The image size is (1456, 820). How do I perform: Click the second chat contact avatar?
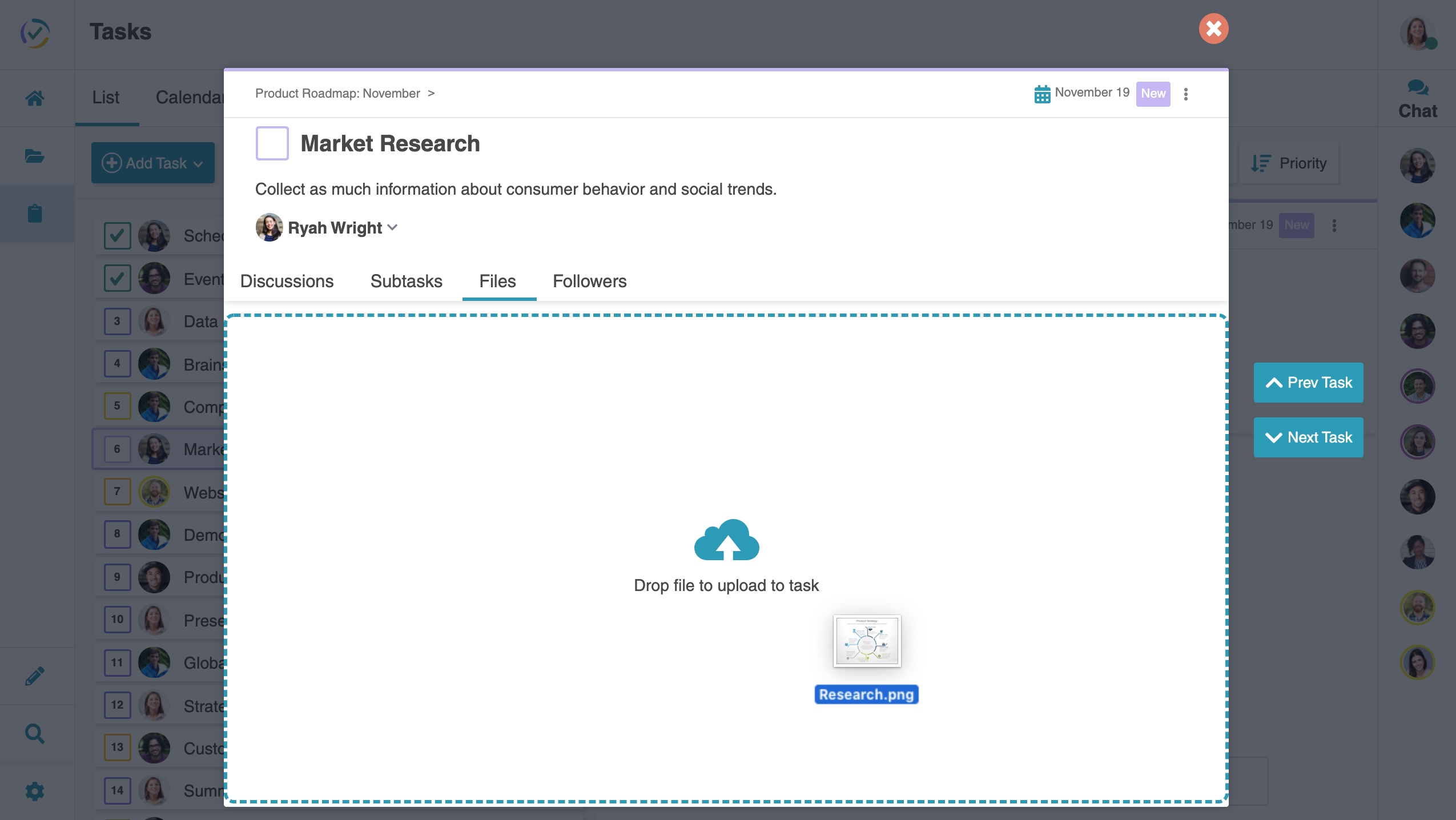point(1418,220)
